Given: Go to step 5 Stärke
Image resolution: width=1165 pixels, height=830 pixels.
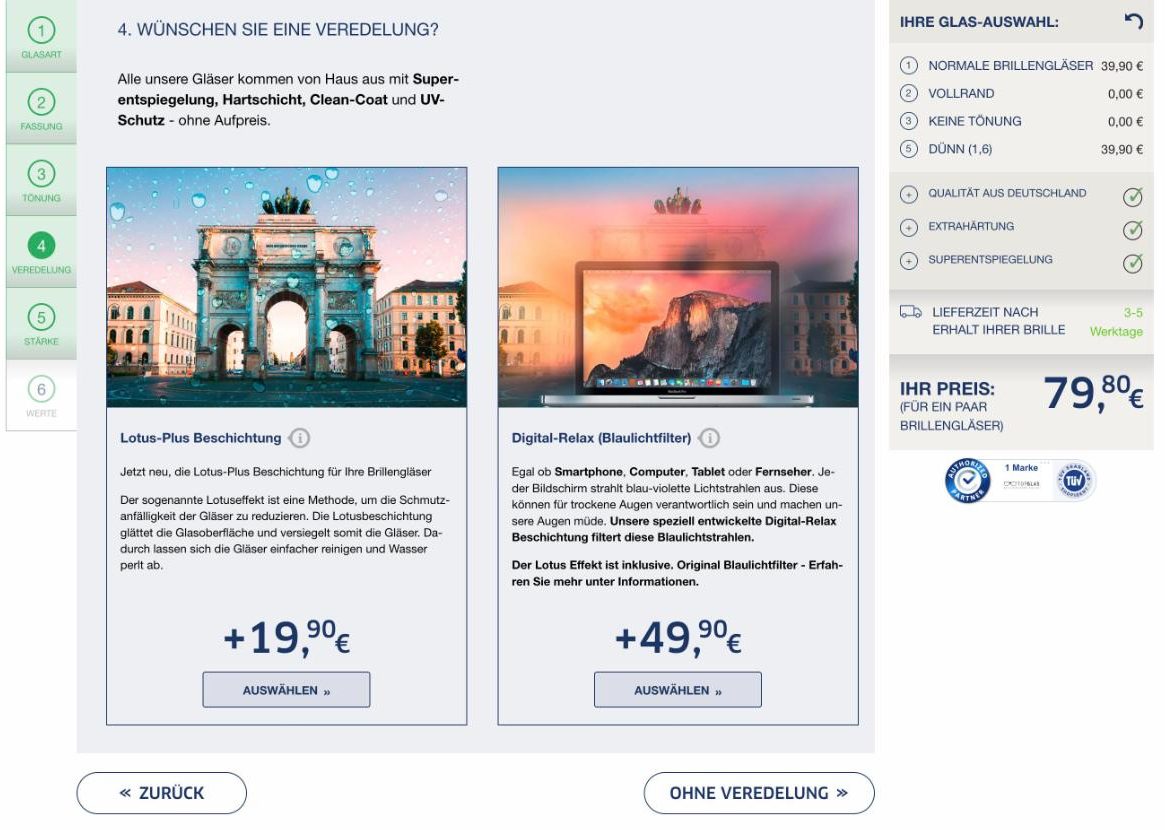Looking at the screenshot, I should 42,324.
